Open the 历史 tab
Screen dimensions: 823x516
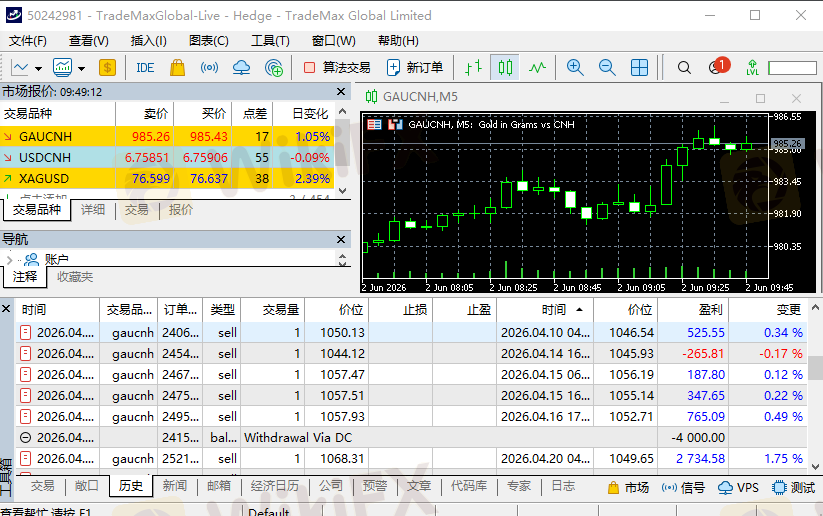click(x=131, y=486)
